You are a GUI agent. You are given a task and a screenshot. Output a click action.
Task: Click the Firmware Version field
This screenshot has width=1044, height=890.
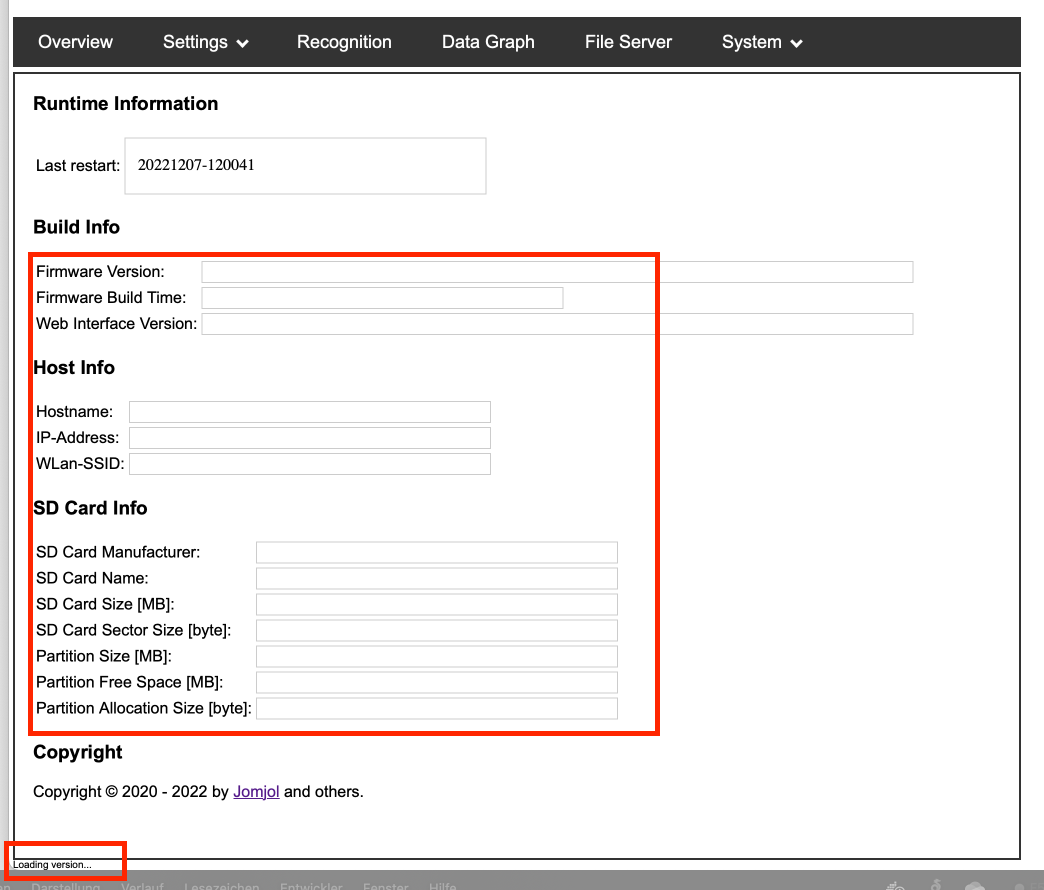557,272
